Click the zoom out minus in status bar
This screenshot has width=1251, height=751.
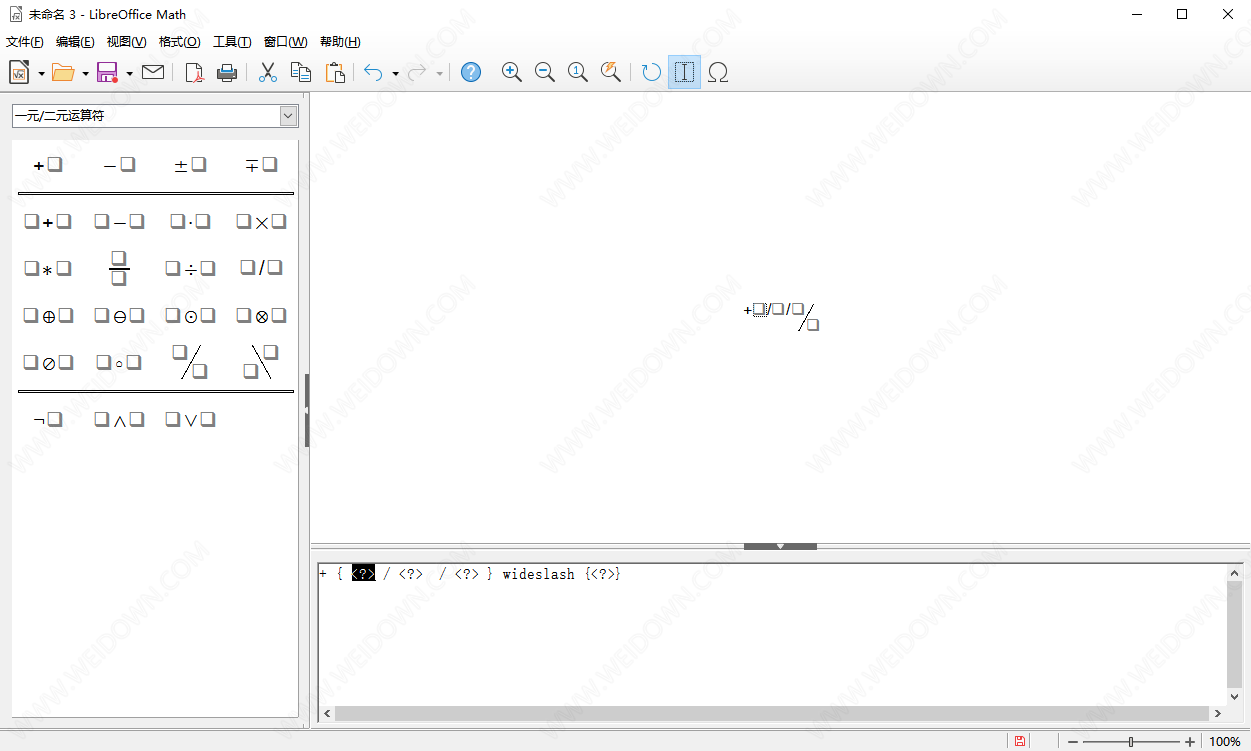click(1073, 741)
